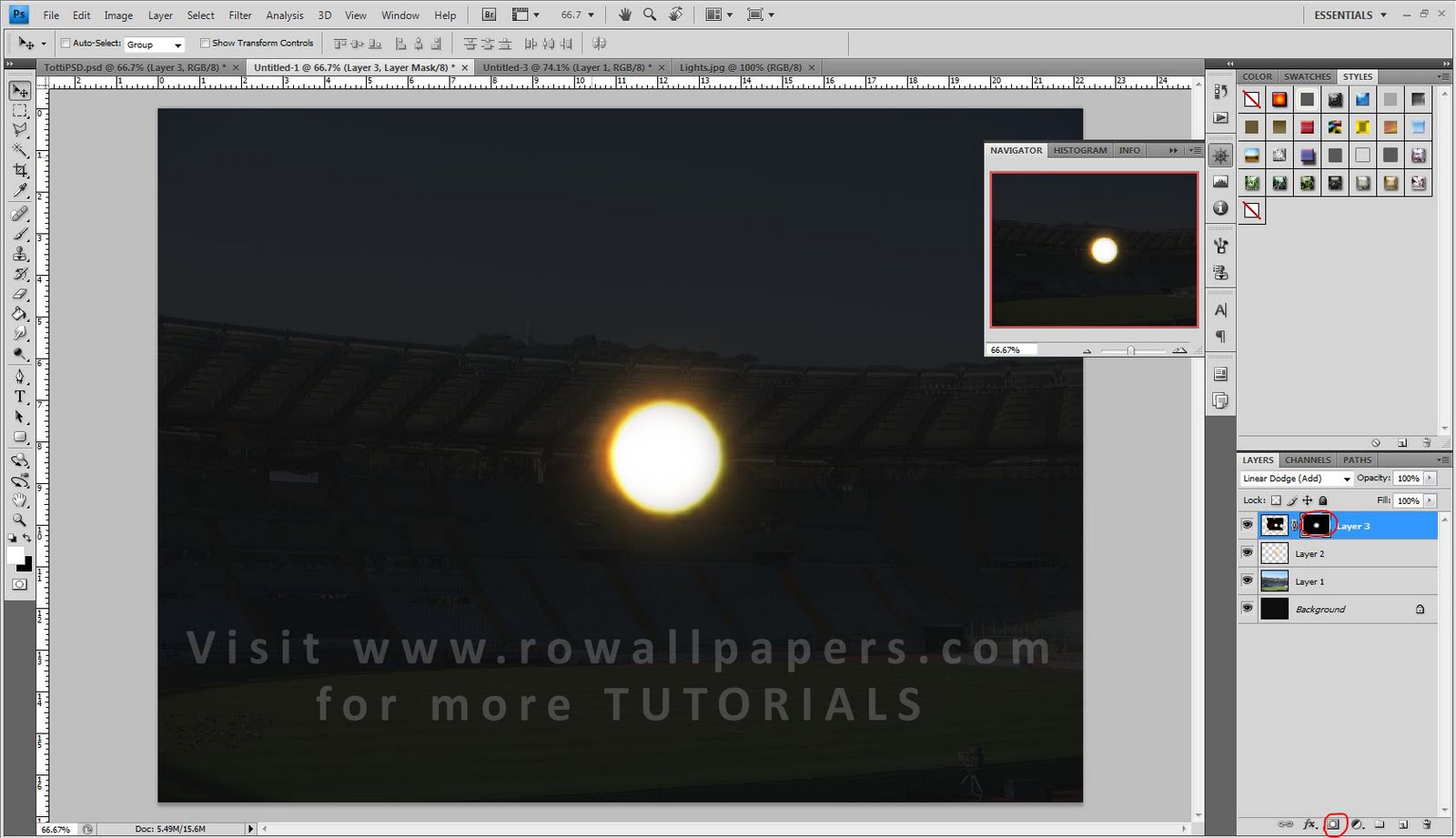1456x838 pixels.
Task: Select the Lasso tool
Action: [x=19, y=131]
